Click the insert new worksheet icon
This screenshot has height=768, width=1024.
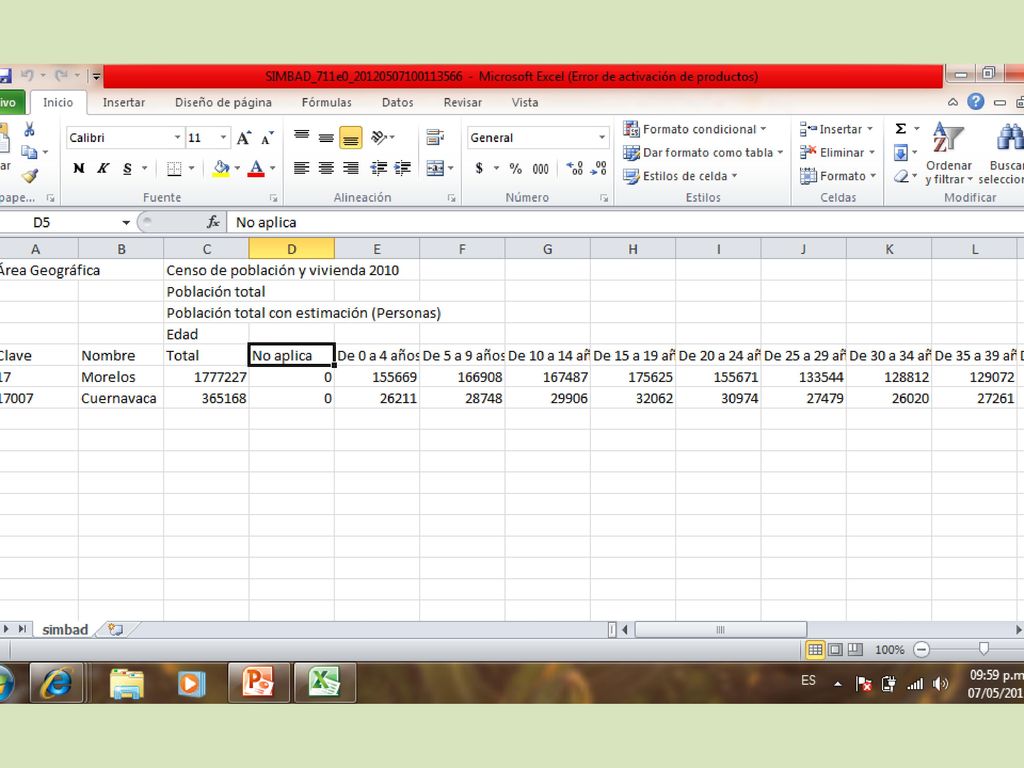click(x=116, y=630)
